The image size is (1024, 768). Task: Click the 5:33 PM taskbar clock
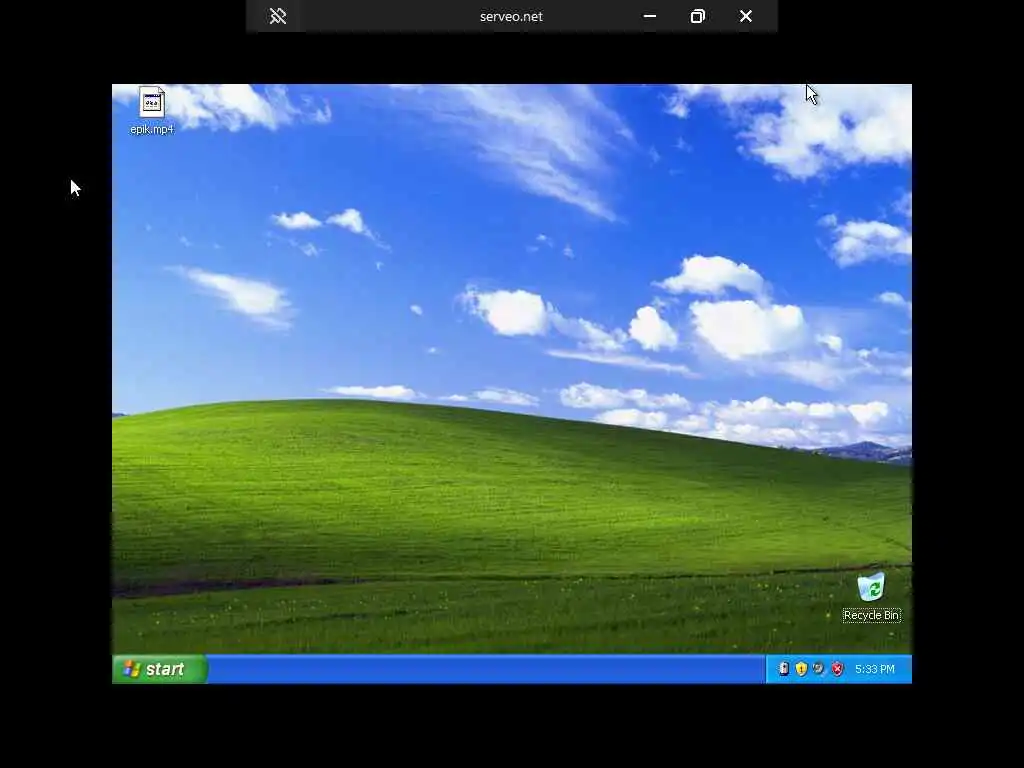point(874,669)
